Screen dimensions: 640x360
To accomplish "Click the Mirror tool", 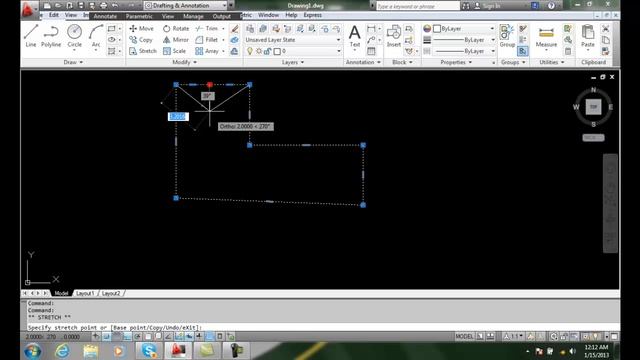I will point(176,40).
